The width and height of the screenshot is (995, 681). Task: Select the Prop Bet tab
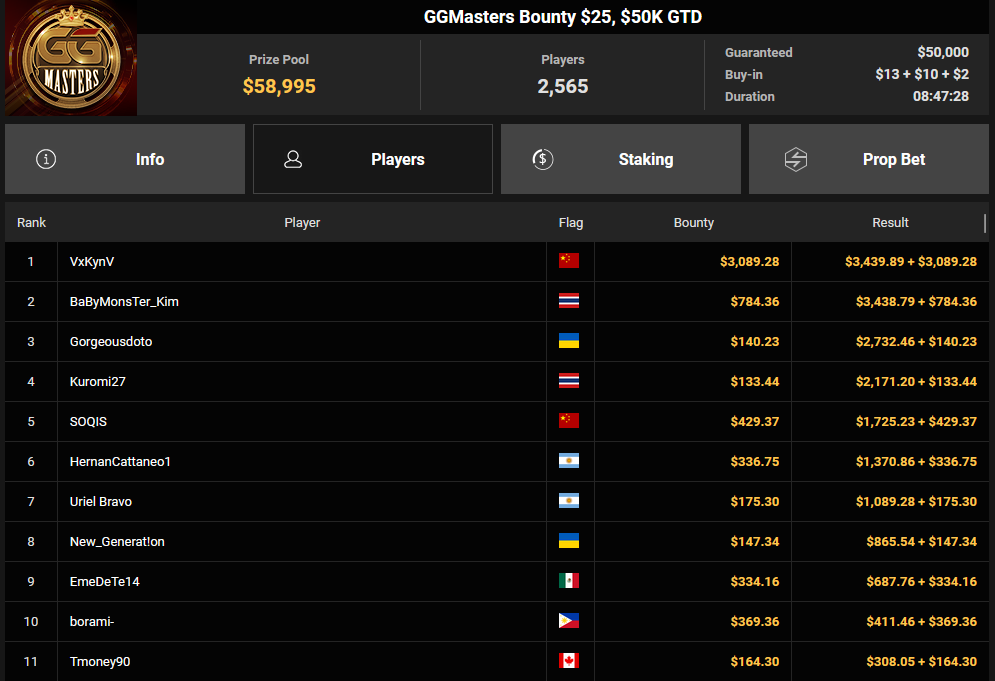tap(869, 159)
